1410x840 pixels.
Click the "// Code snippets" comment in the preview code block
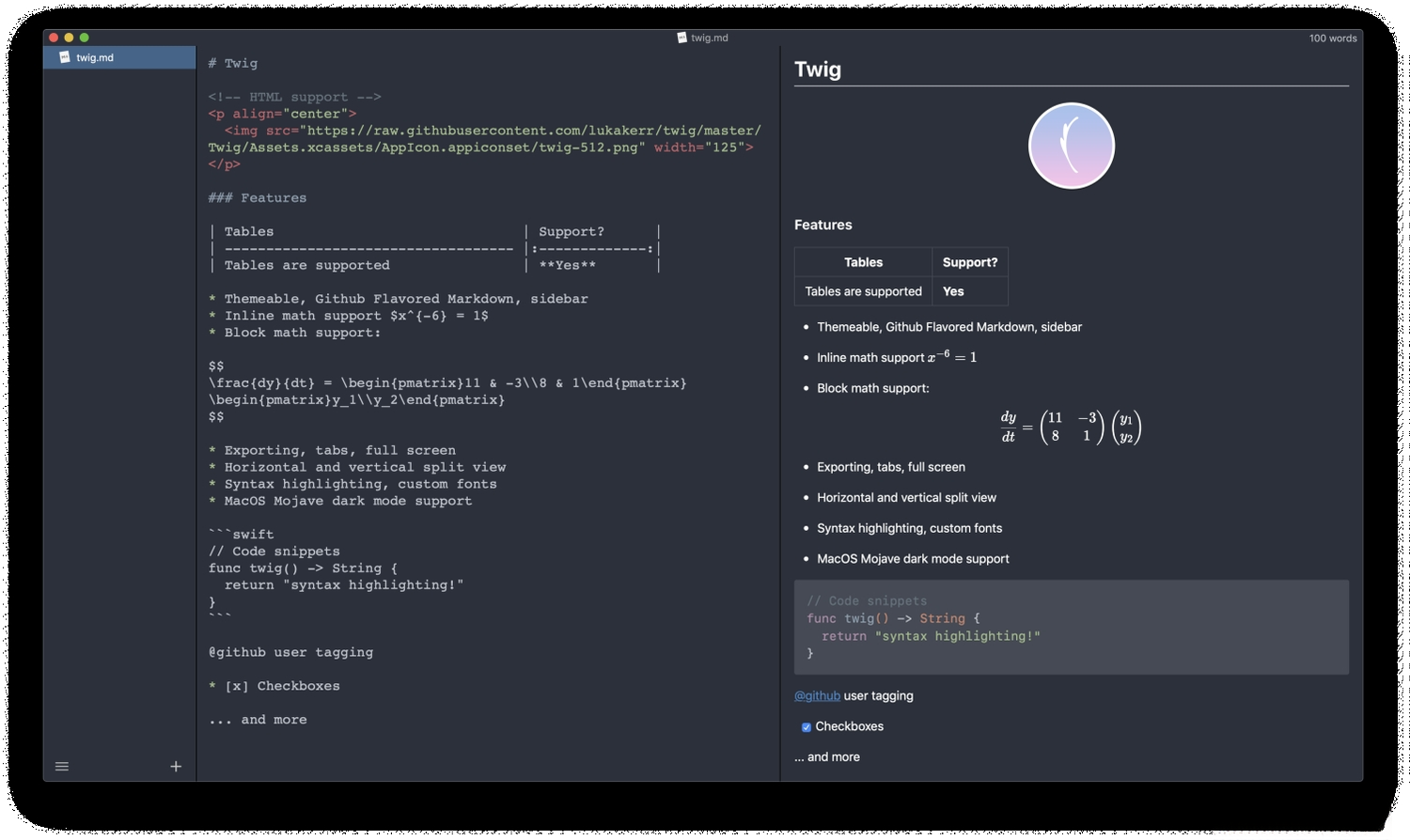point(867,601)
